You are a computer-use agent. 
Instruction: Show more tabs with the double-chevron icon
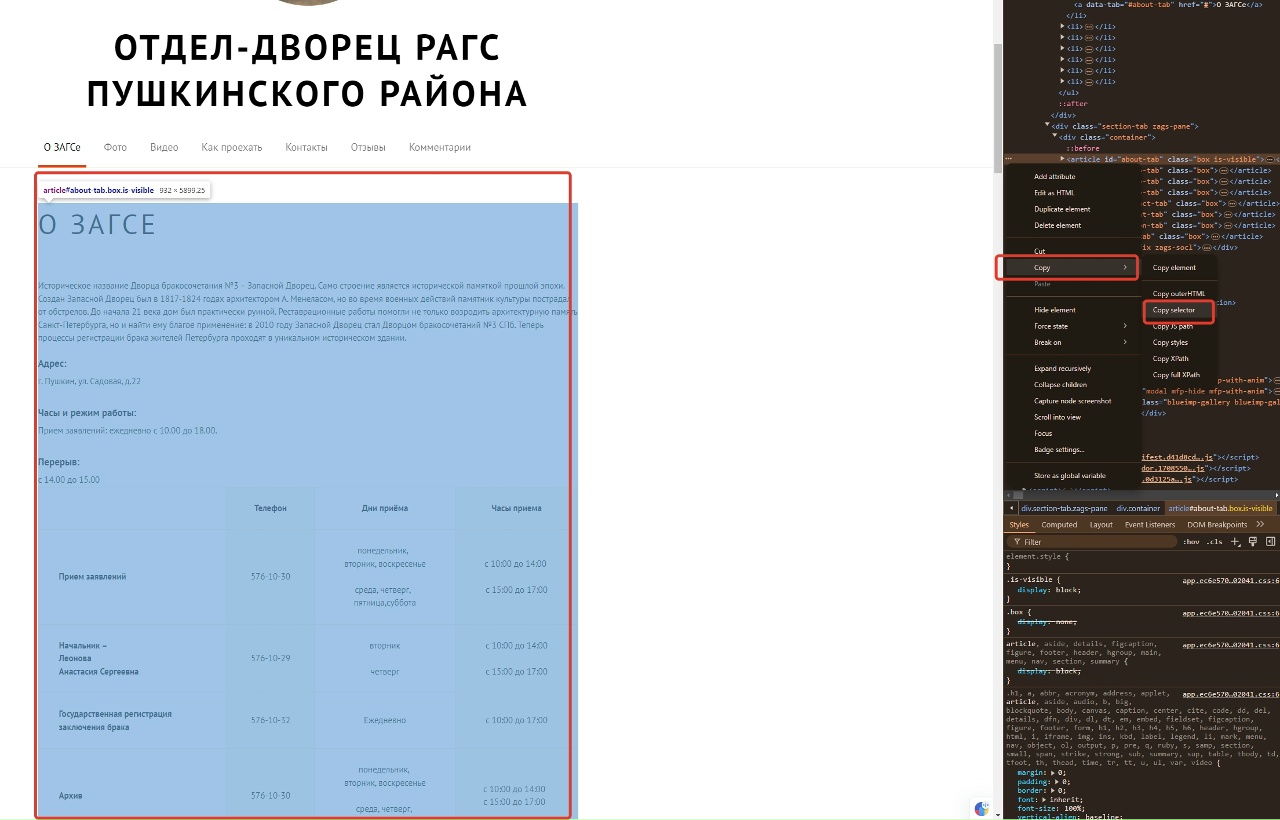tap(1260, 524)
